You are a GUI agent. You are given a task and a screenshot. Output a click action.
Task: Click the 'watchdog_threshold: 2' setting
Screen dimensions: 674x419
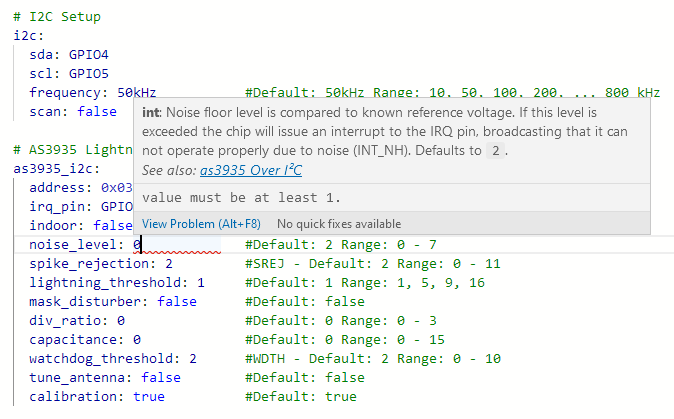coord(113,358)
